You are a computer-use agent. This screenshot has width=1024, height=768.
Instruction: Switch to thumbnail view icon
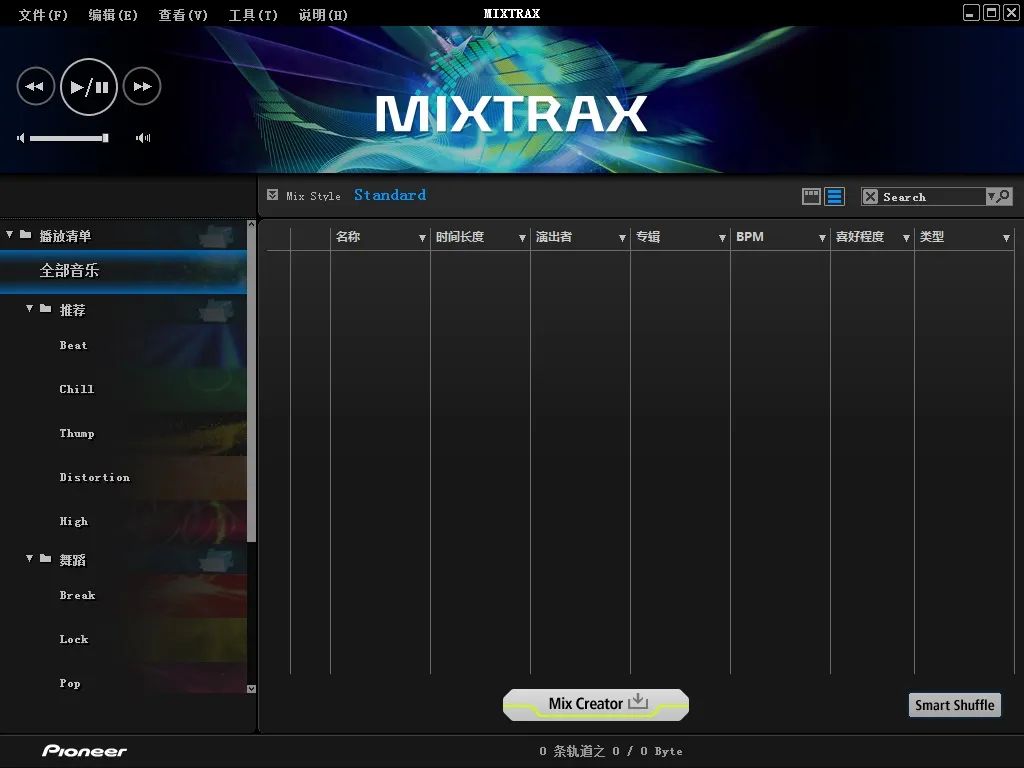[x=811, y=197]
